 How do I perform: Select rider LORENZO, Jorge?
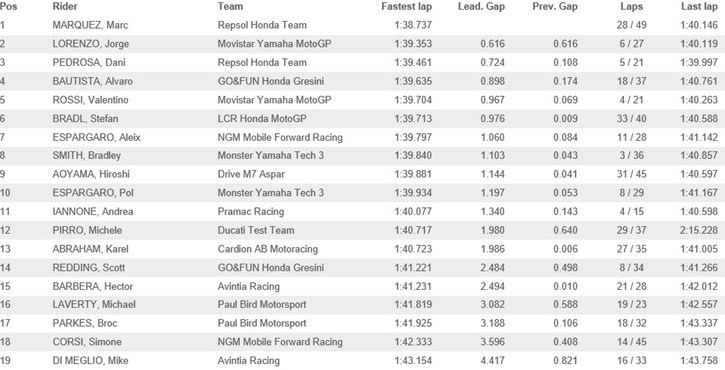(91, 44)
